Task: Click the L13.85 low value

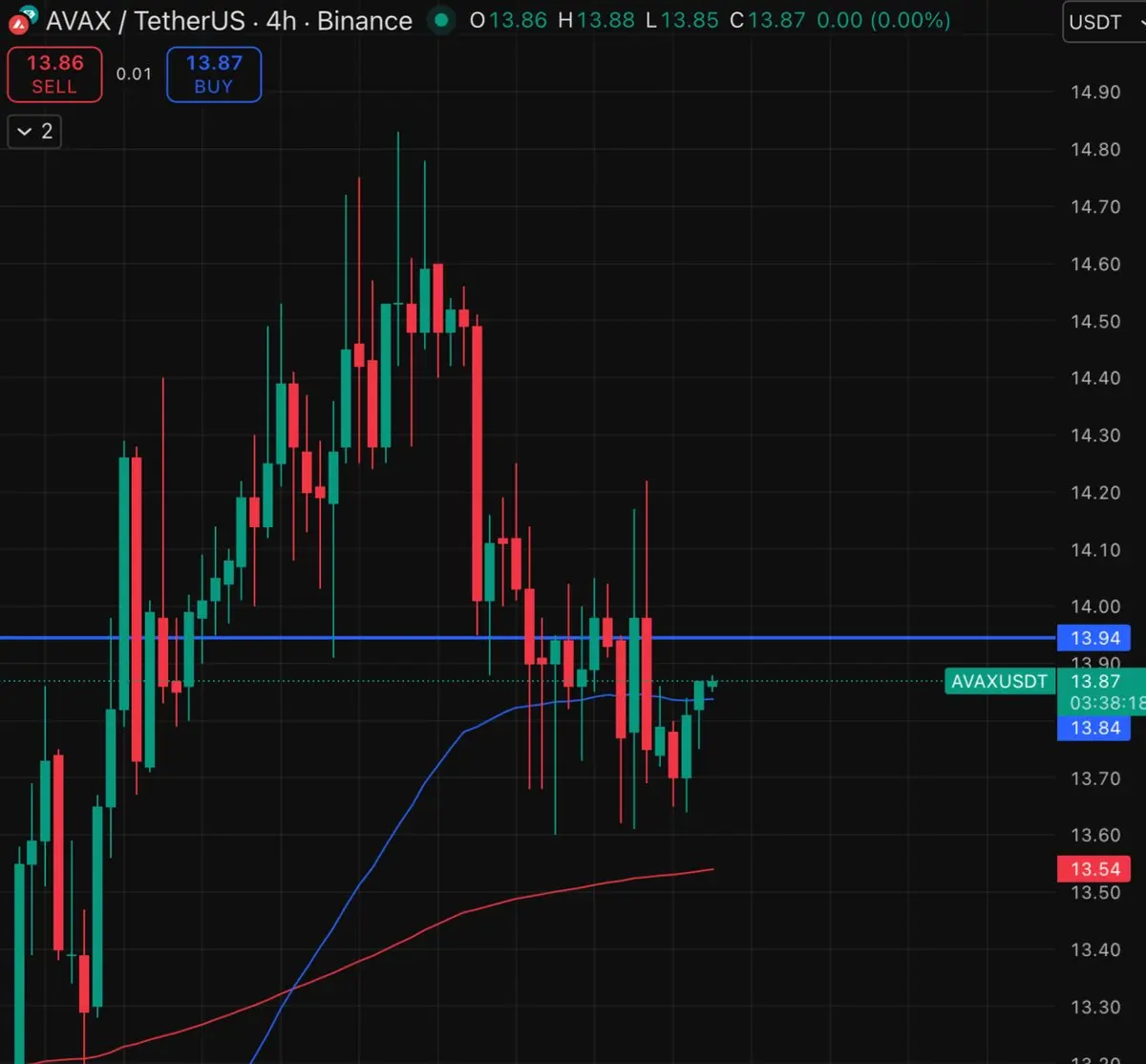Action: (682, 20)
